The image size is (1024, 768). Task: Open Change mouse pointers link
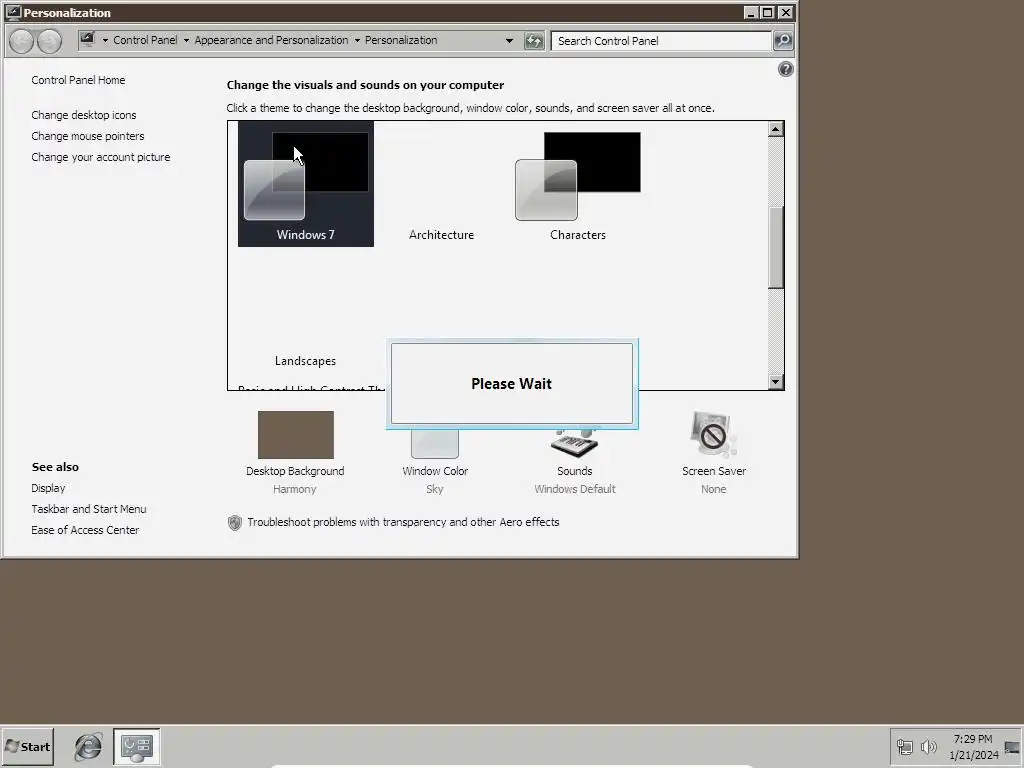pyautogui.click(x=88, y=136)
